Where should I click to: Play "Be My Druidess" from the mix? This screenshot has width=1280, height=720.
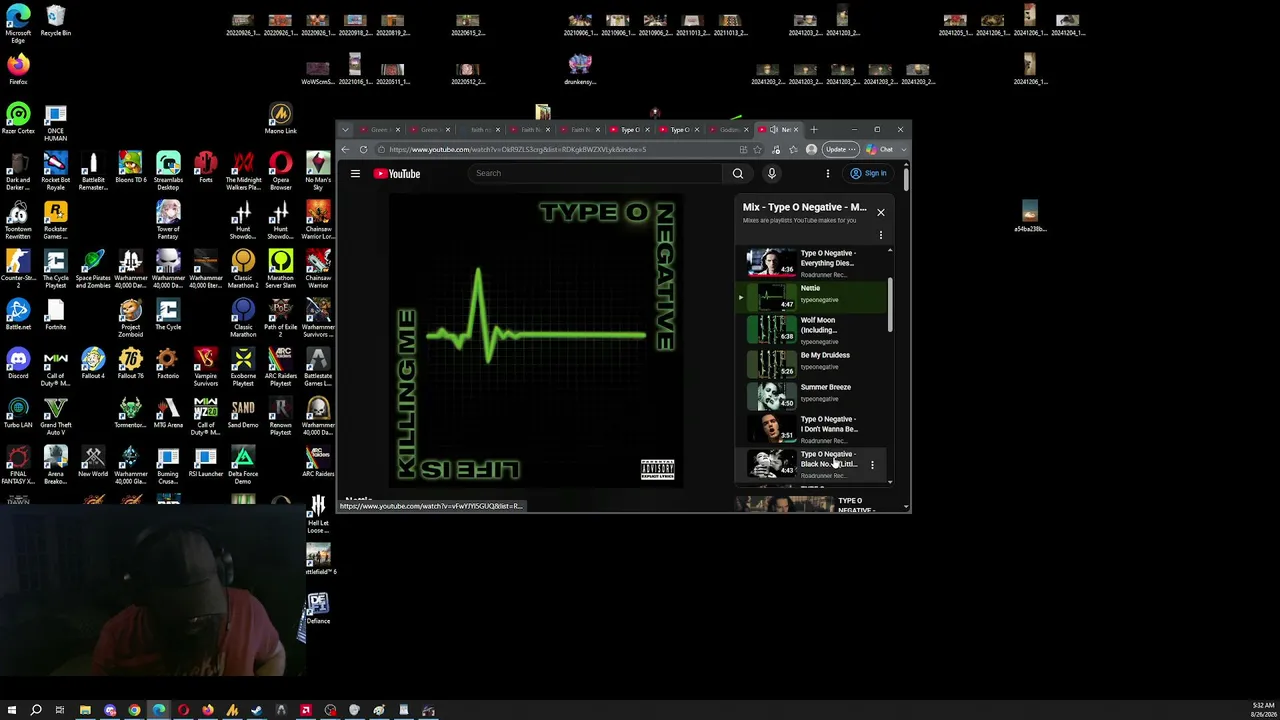tap(813, 362)
